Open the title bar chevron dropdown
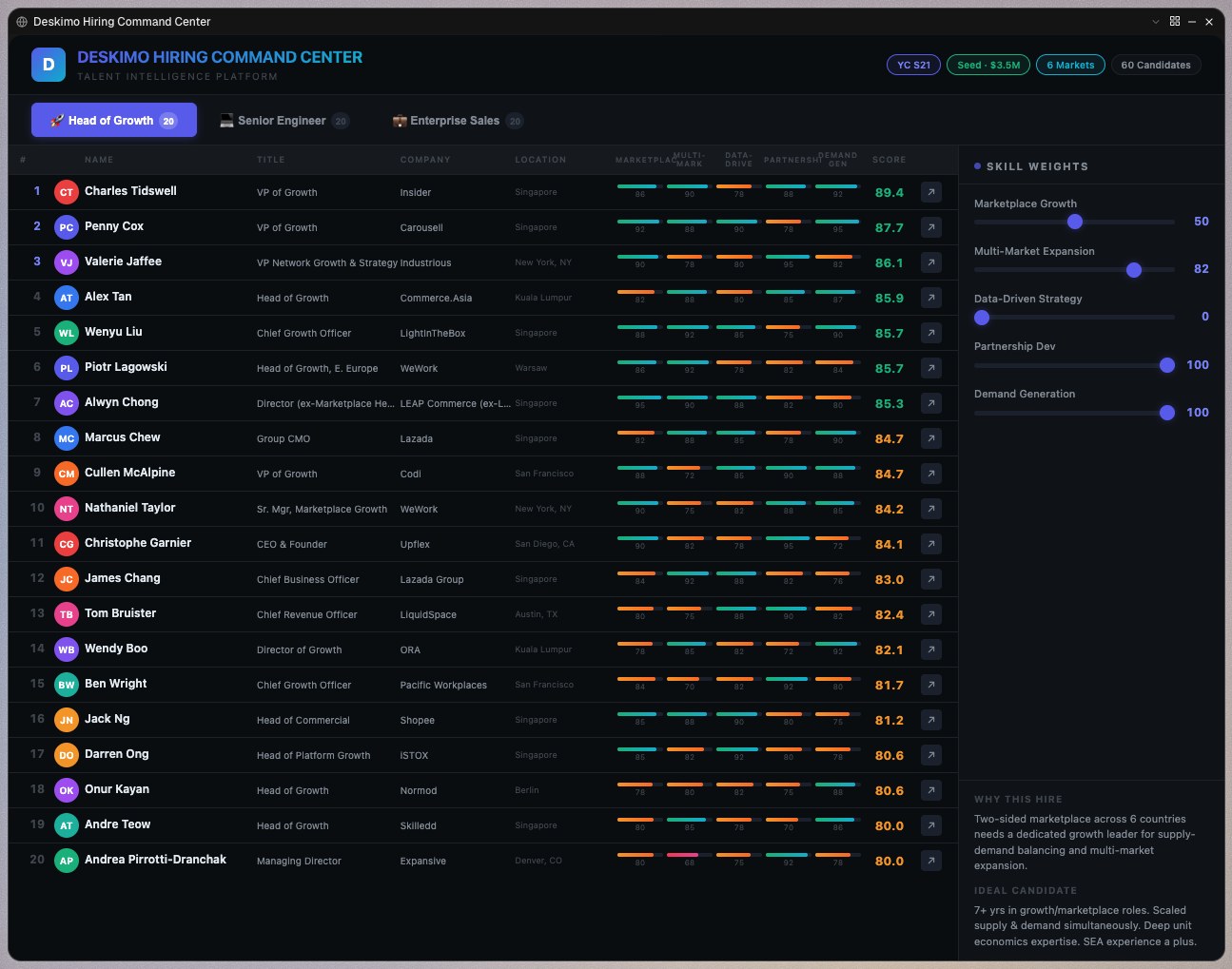The height and width of the screenshot is (969, 1232). tap(1156, 21)
